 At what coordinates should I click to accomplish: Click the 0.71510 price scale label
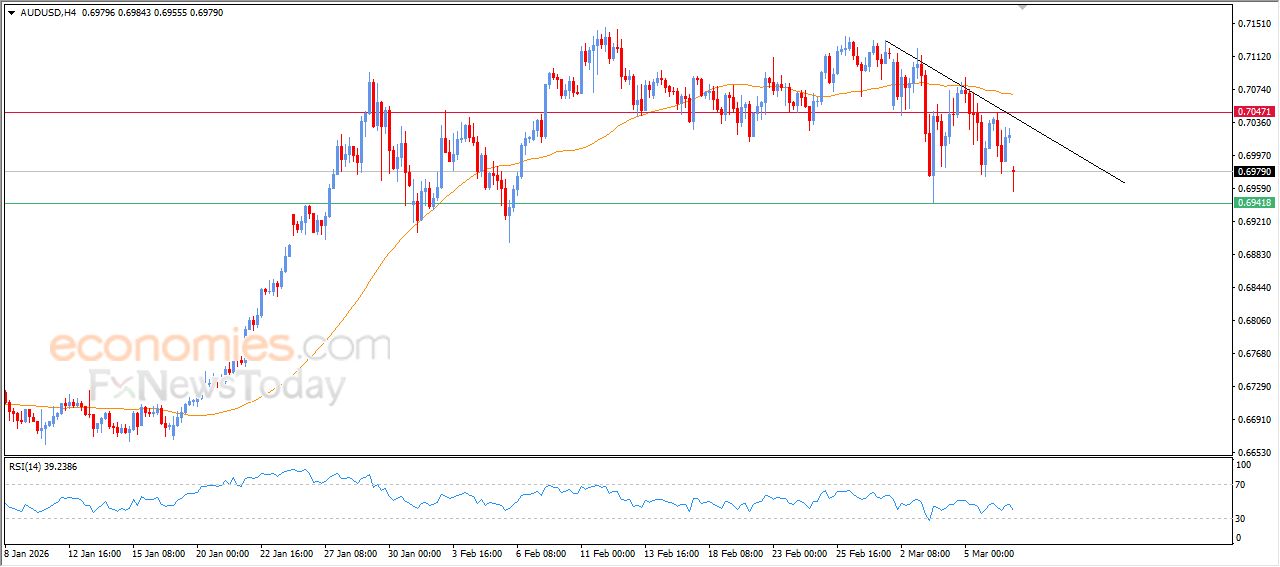[x=1252, y=23]
